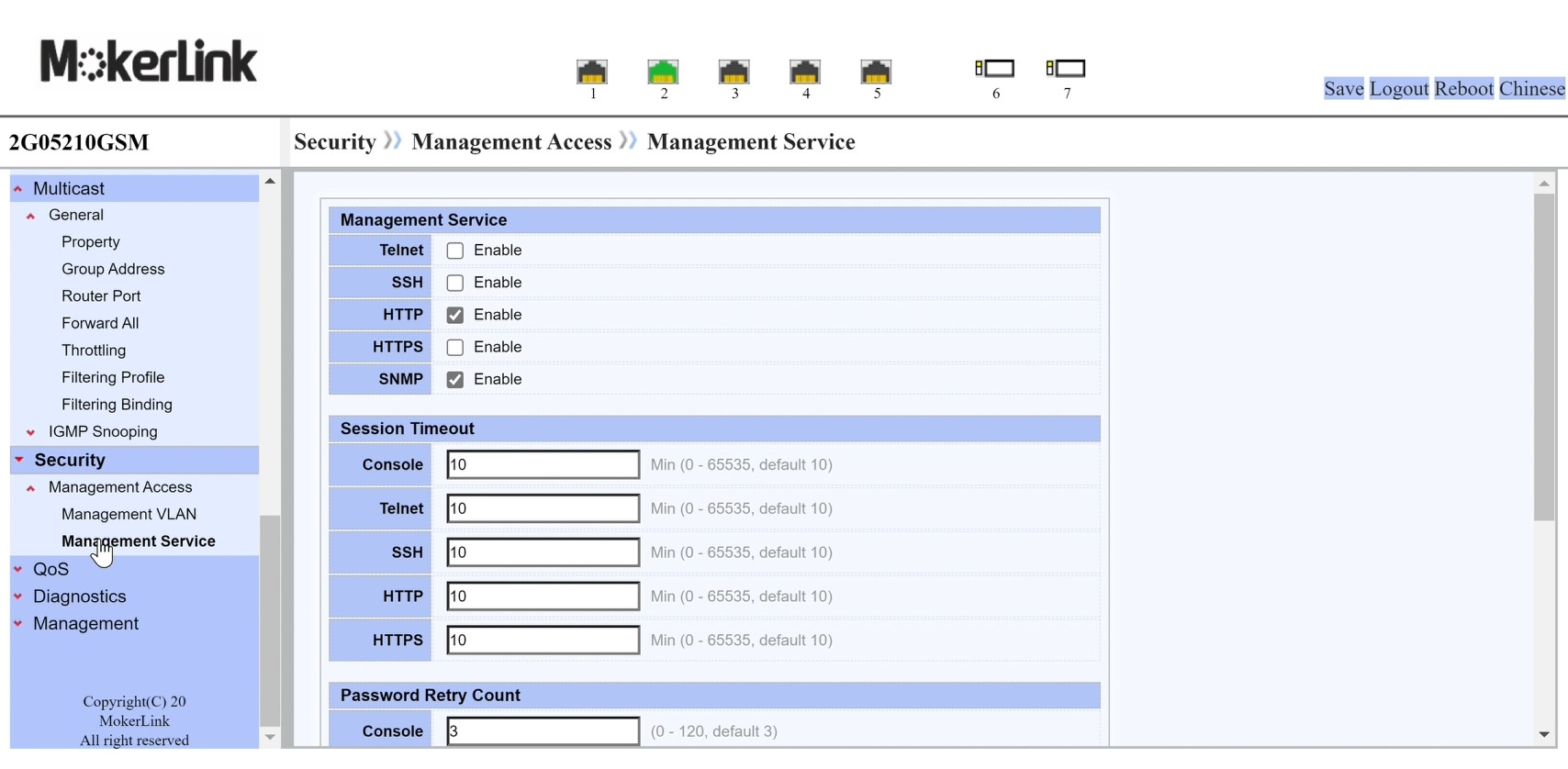This screenshot has height=769, width=1568.
Task: Click the Password Retry Count section header
Action: tap(714, 696)
